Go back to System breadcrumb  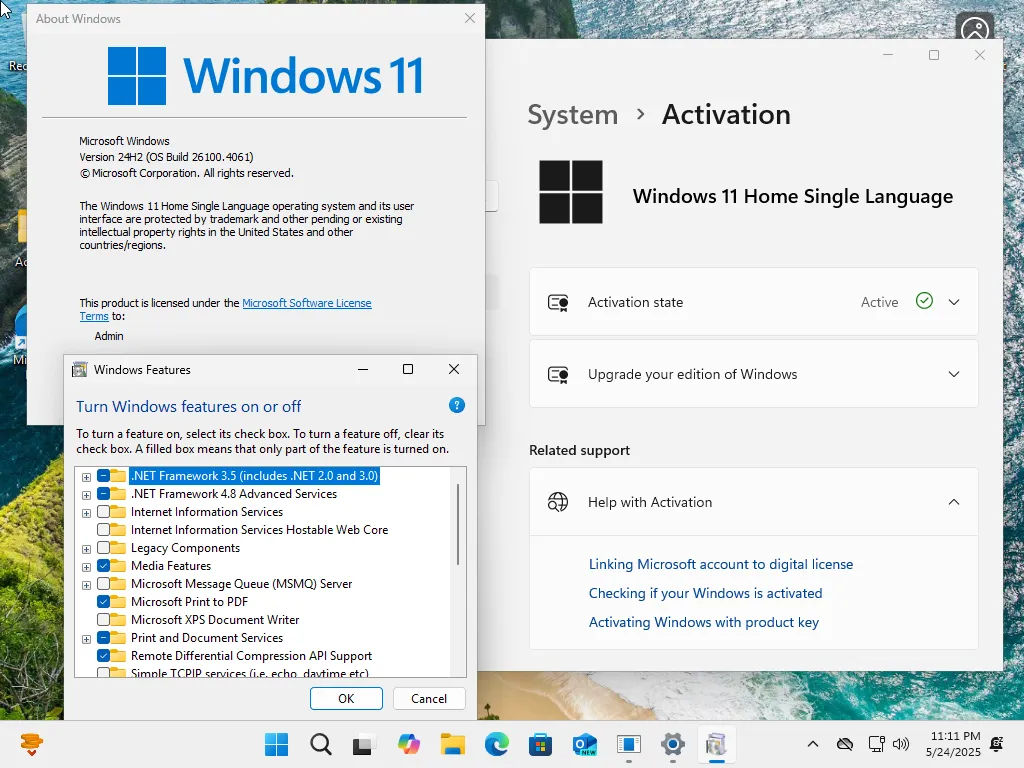pos(573,115)
